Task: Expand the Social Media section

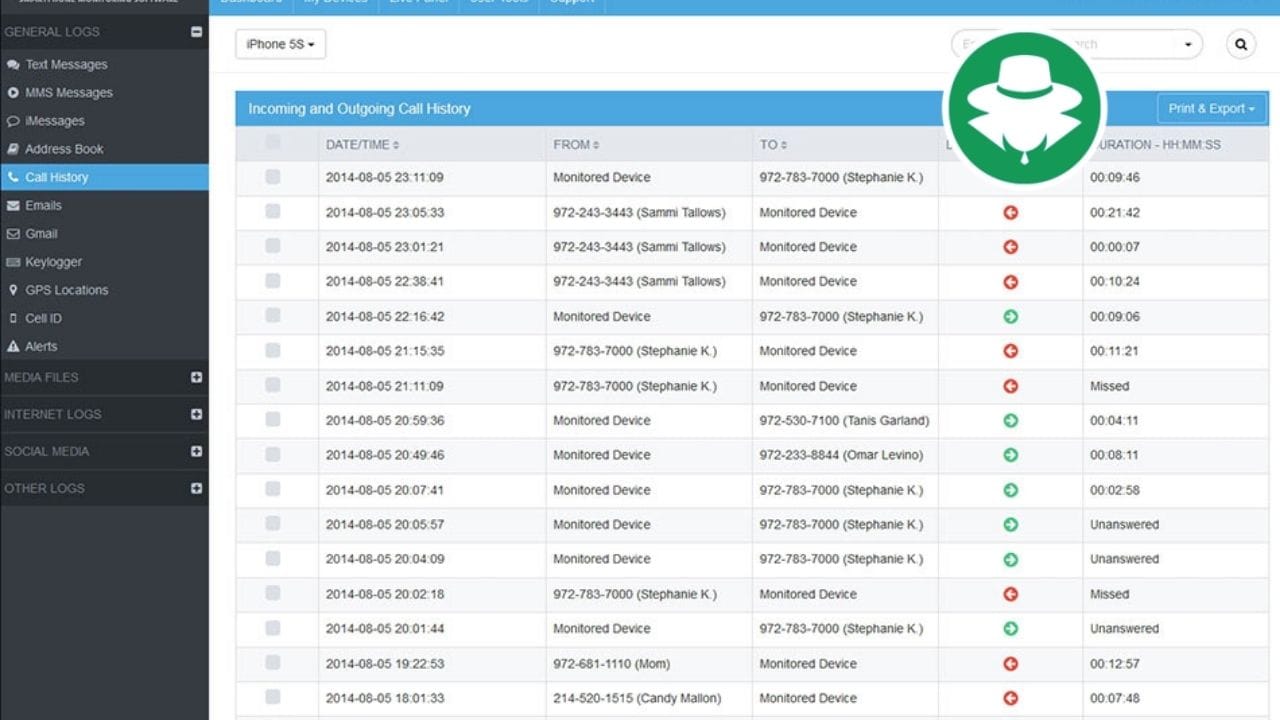Action: [x=196, y=451]
